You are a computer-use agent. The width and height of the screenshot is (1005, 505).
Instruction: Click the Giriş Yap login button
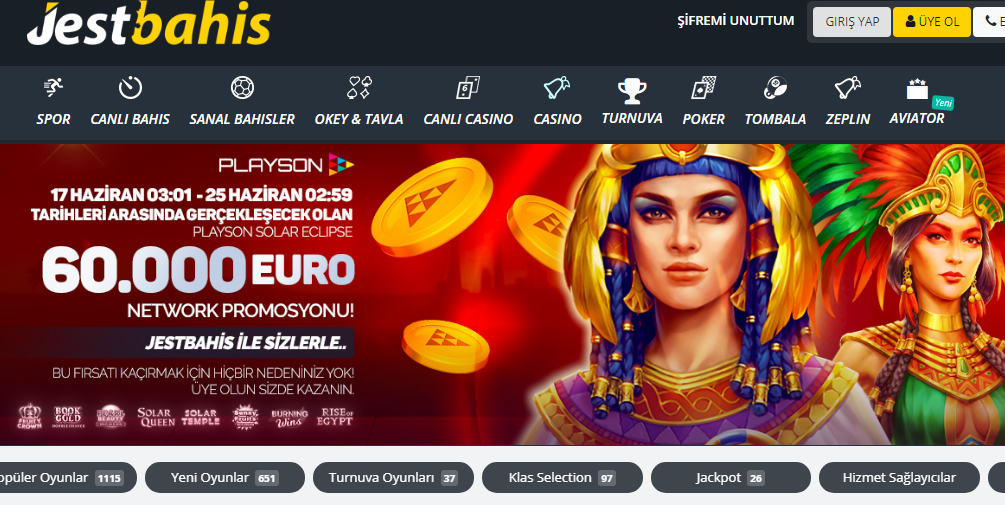coord(852,22)
